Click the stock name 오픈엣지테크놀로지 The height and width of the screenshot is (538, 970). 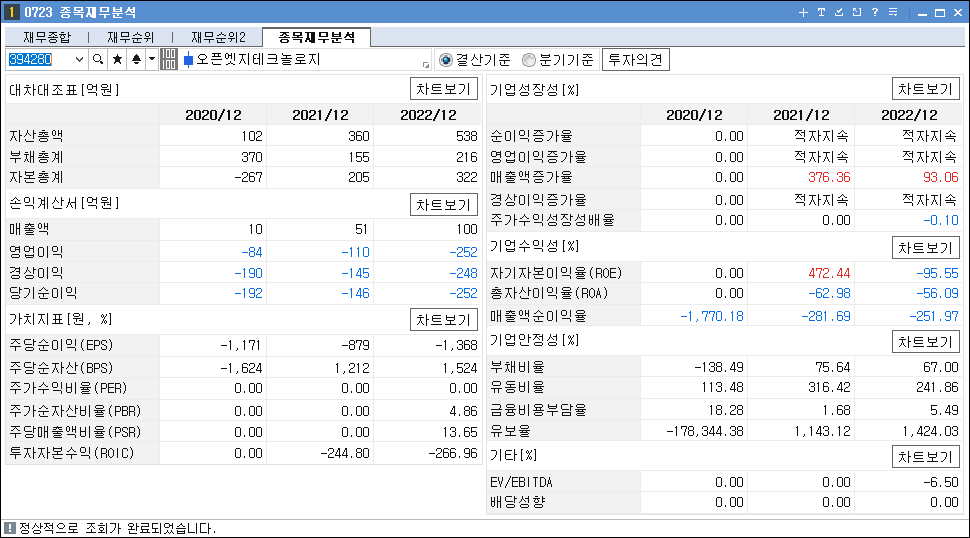pos(259,59)
